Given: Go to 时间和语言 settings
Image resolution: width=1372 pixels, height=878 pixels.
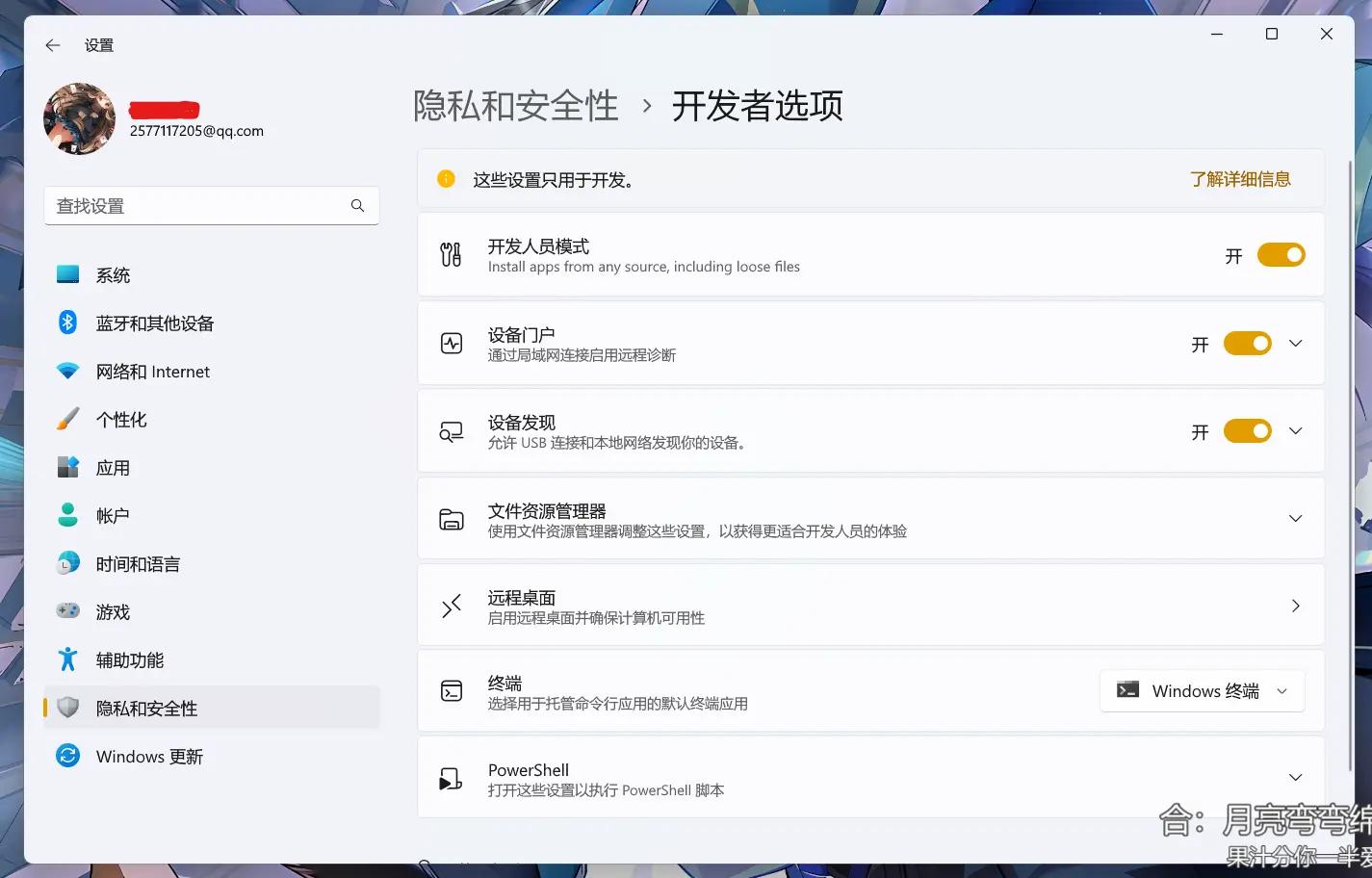Looking at the screenshot, I should point(138,564).
